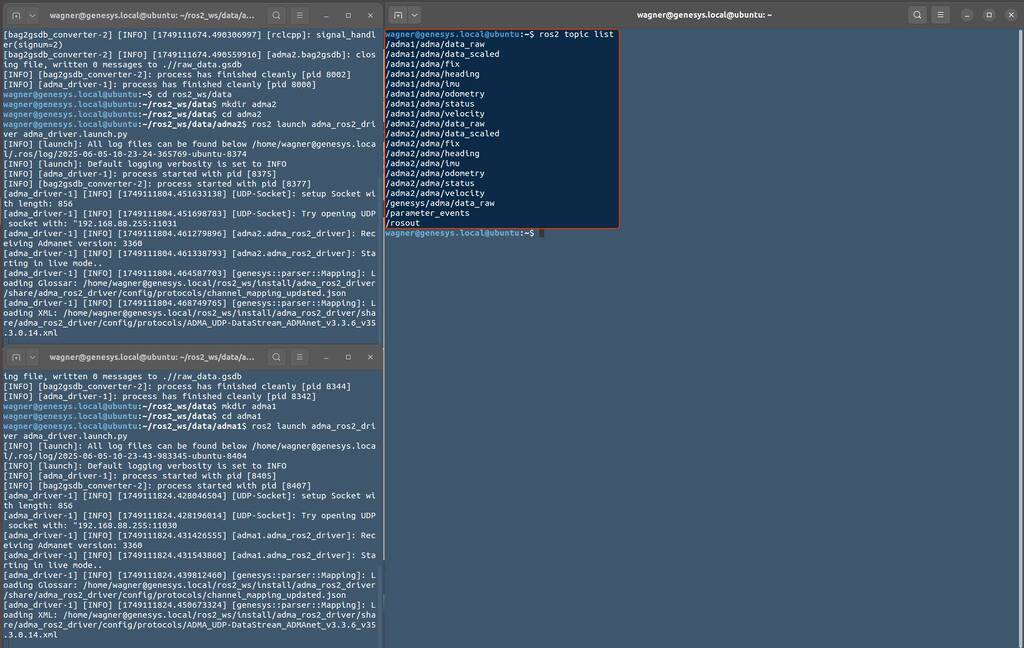Click the '/adma2/adma/velocity' topic line
The height and width of the screenshot is (648, 1024).
[x=436, y=193]
